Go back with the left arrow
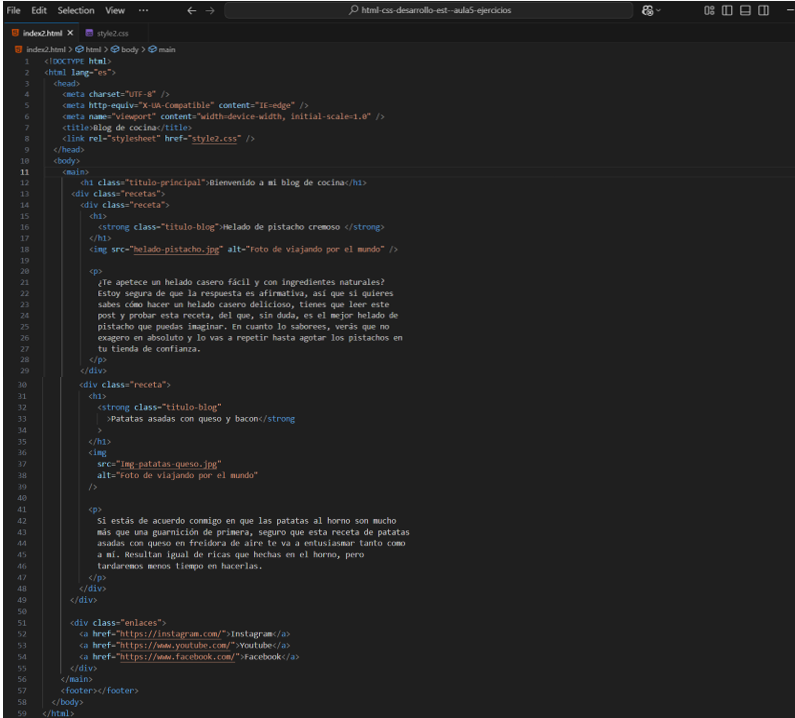 [x=192, y=10]
